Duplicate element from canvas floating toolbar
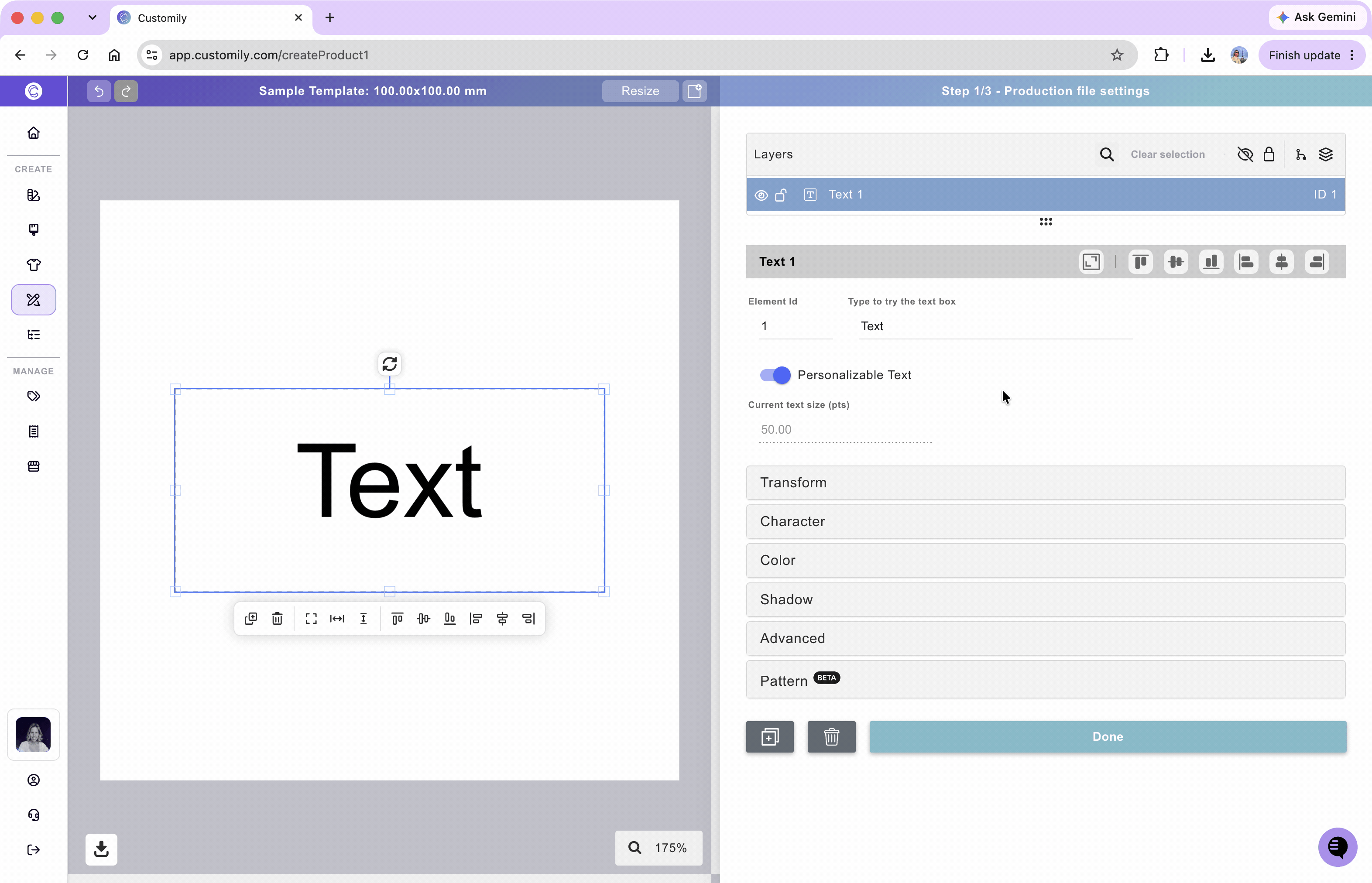1372x883 pixels. (x=250, y=619)
